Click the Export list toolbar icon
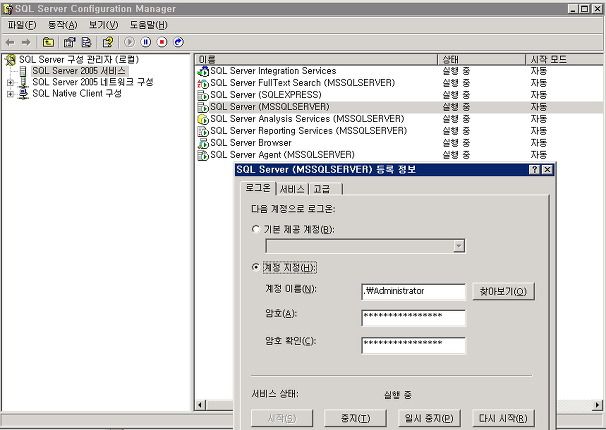 click(x=86, y=42)
